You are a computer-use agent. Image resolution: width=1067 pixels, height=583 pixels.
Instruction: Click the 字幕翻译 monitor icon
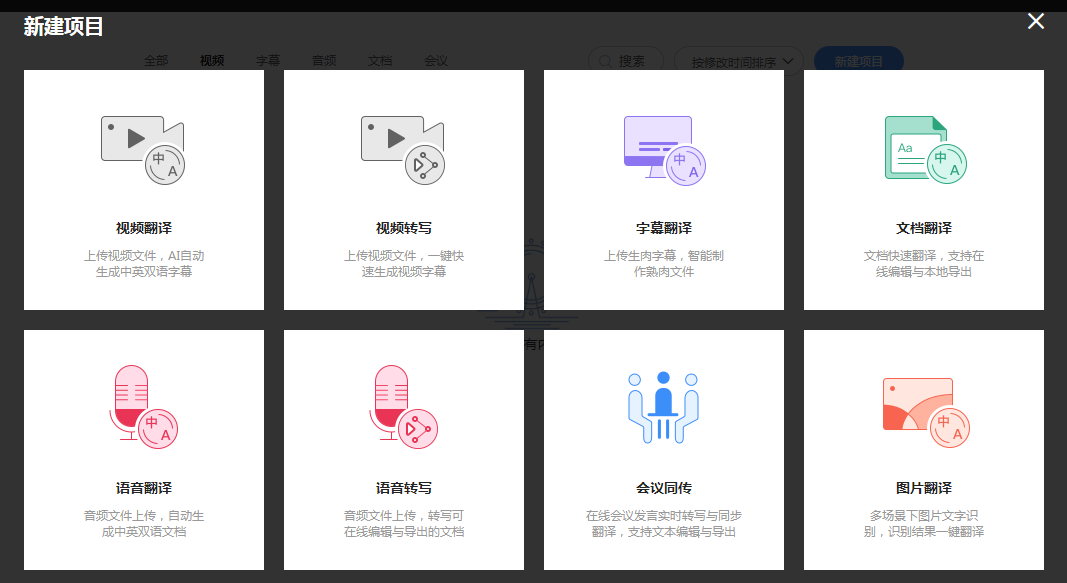coord(664,150)
